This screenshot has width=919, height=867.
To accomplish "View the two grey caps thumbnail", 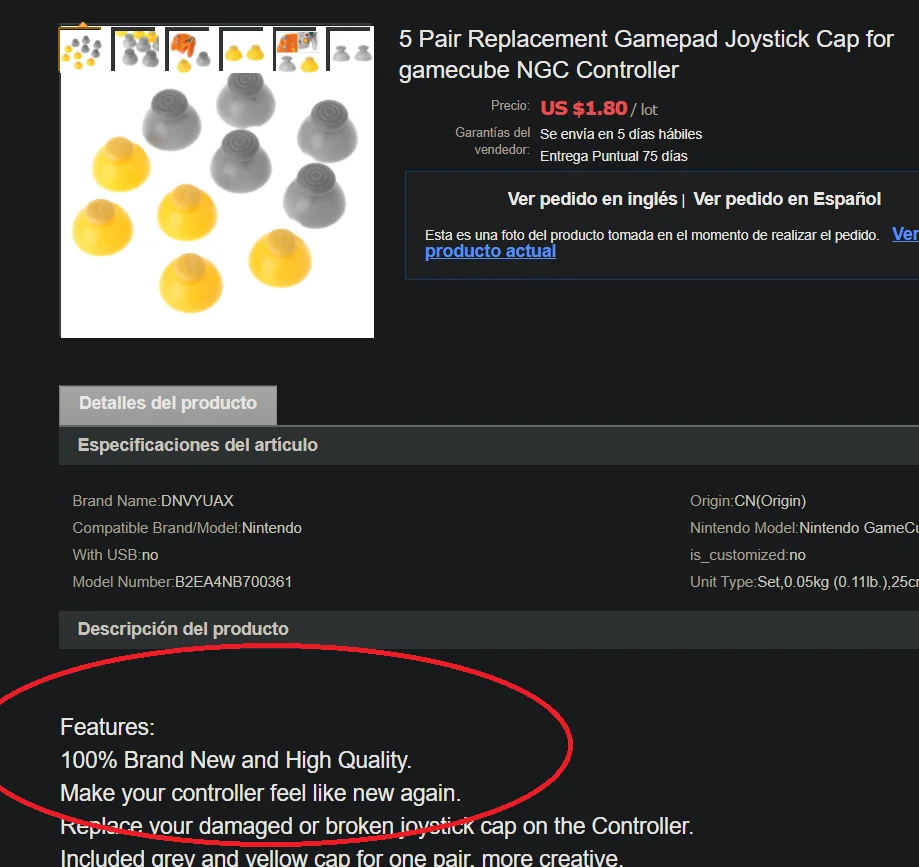I will pos(350,49).
